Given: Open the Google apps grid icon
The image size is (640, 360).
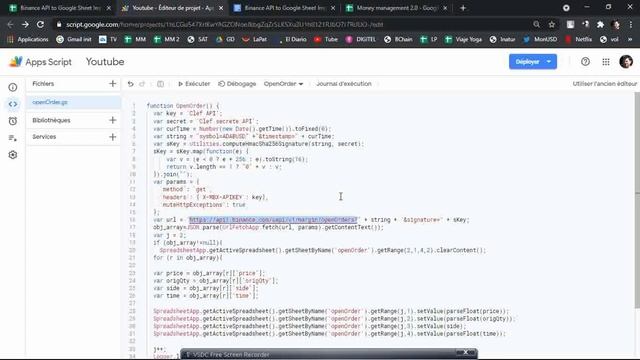Looking at the screenshot, I should [606, 62].
